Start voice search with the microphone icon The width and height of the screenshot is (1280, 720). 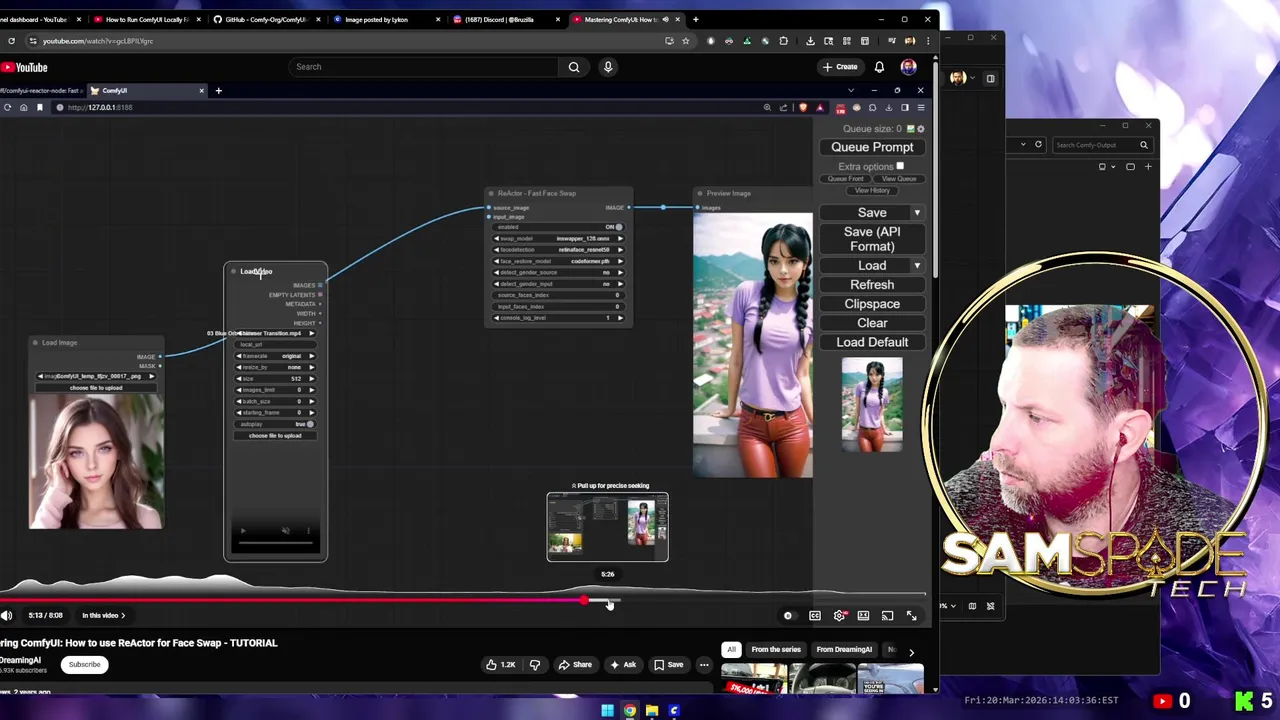pos(608,67)
